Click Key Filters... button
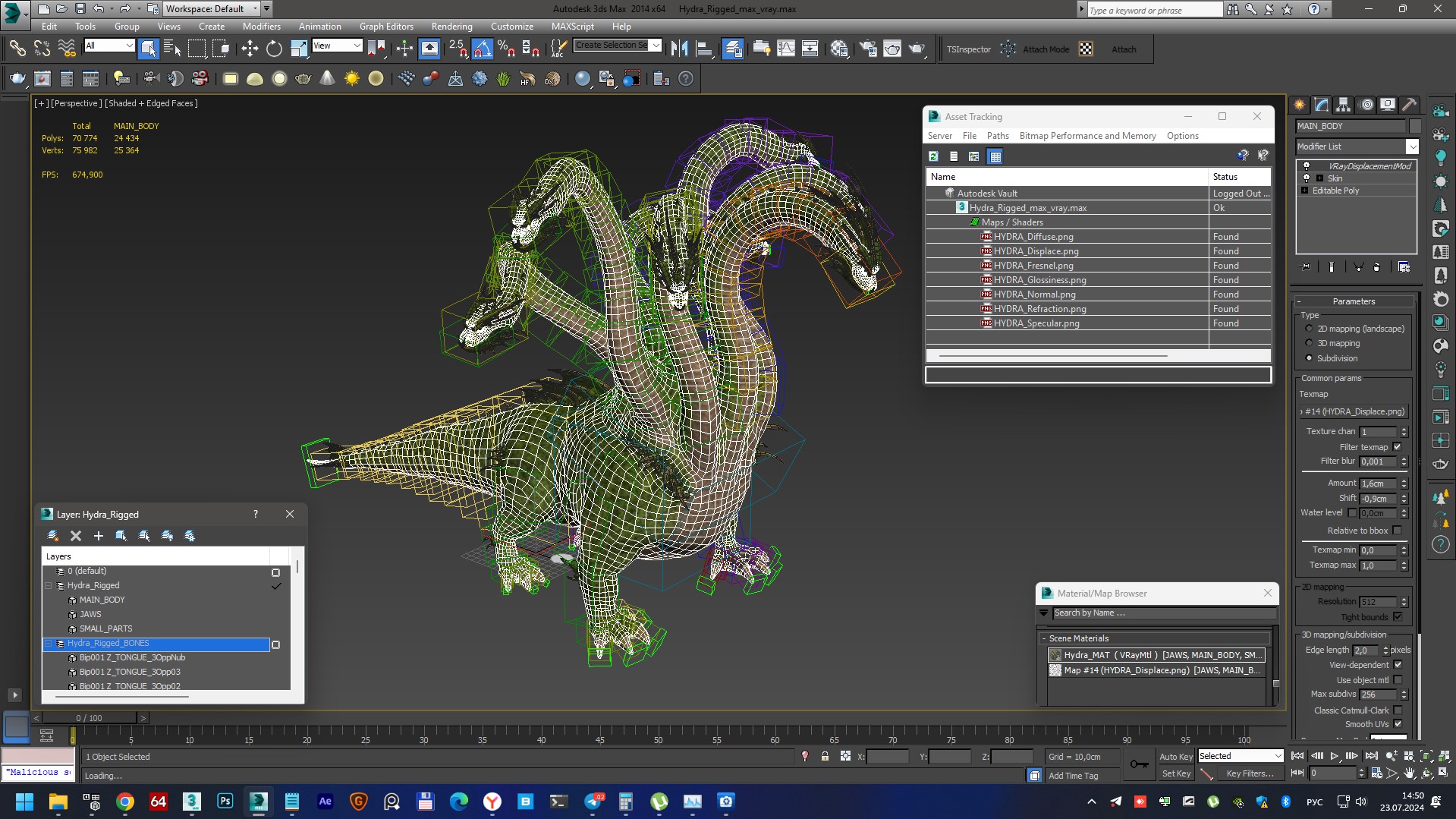This screenshot has height=819, width=1456. pos(1250,773)
